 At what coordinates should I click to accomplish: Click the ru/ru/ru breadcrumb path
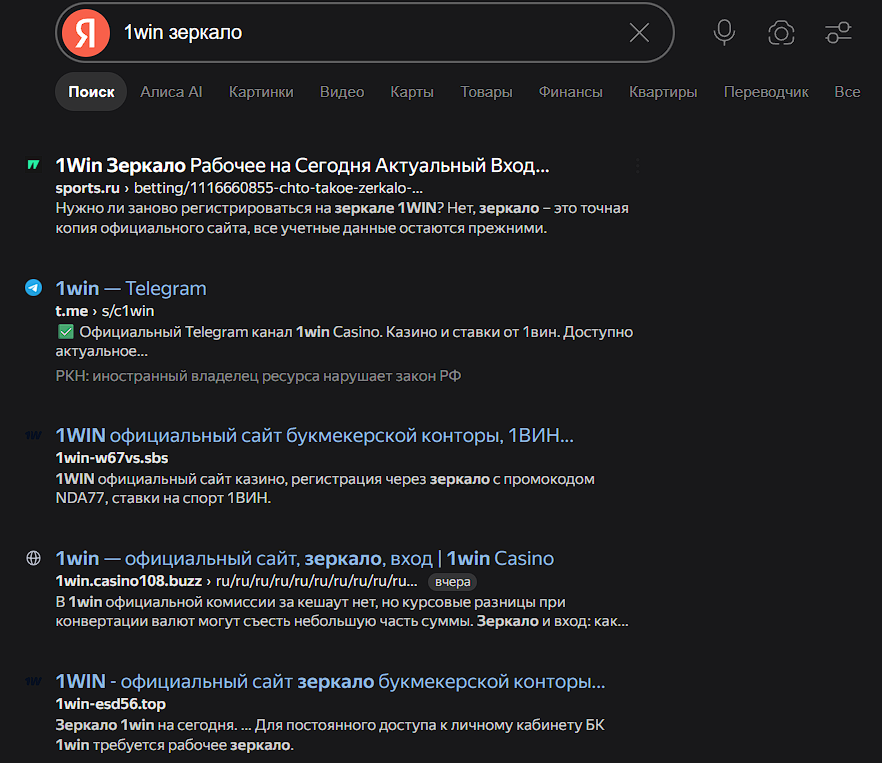(317, 581)
